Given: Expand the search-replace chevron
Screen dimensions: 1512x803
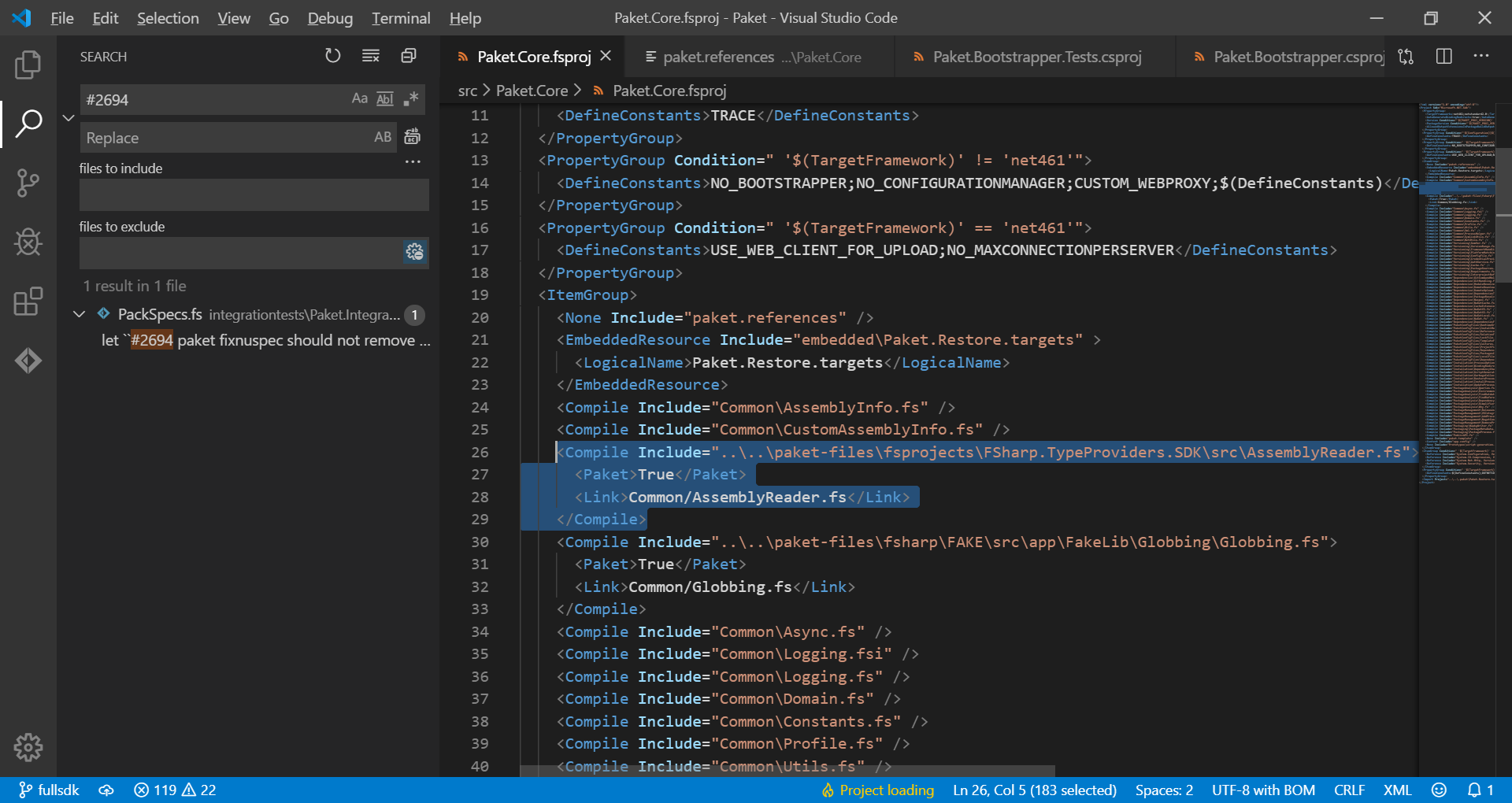Looking at the screenshot, I should [x=69, y=117].
